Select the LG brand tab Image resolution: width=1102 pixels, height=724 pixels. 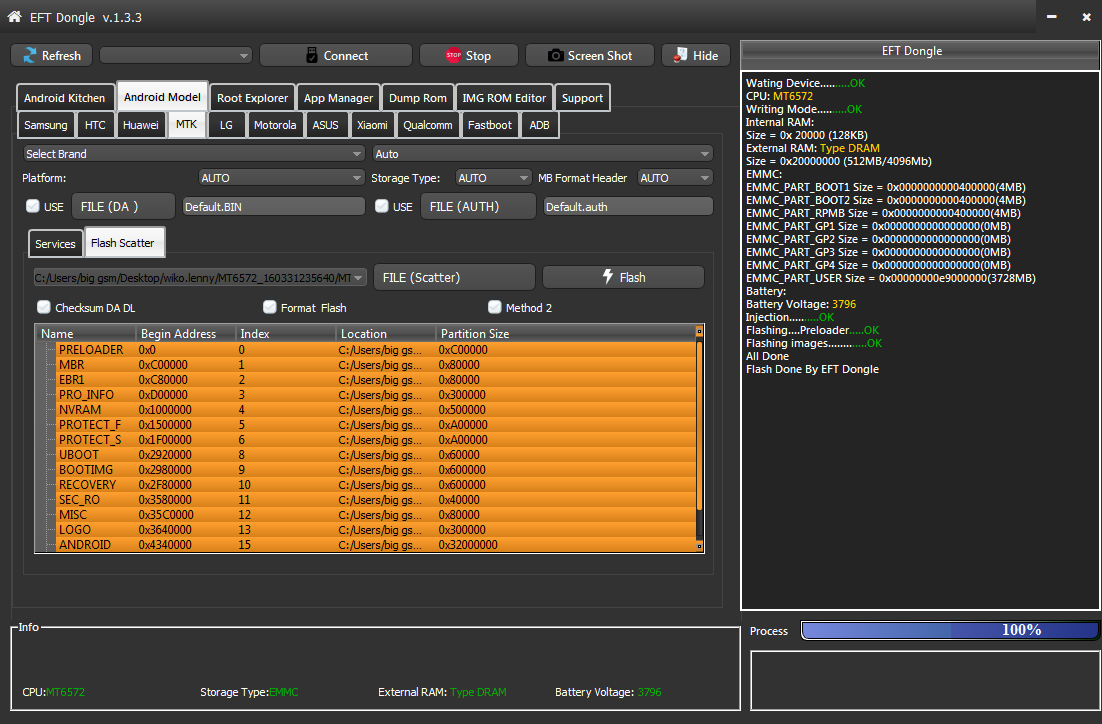coord(226,125)
